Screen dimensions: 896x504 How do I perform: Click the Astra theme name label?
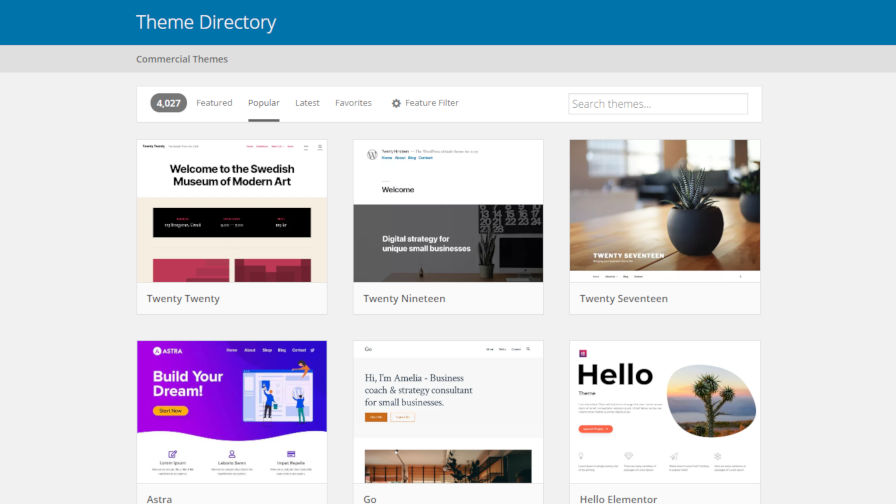point(159,499)
